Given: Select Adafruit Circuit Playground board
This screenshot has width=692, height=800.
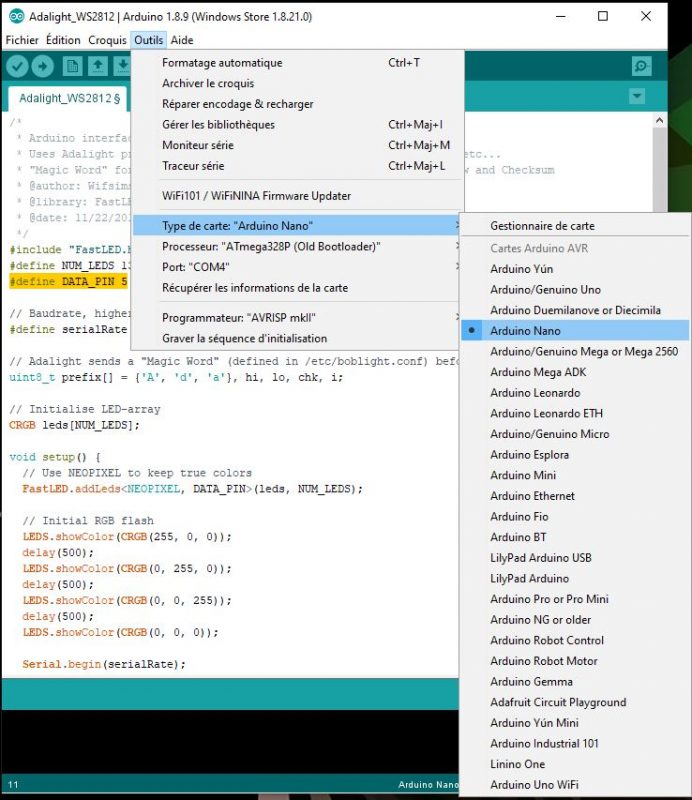Looking at the screenshot, I should click(575, 703).
